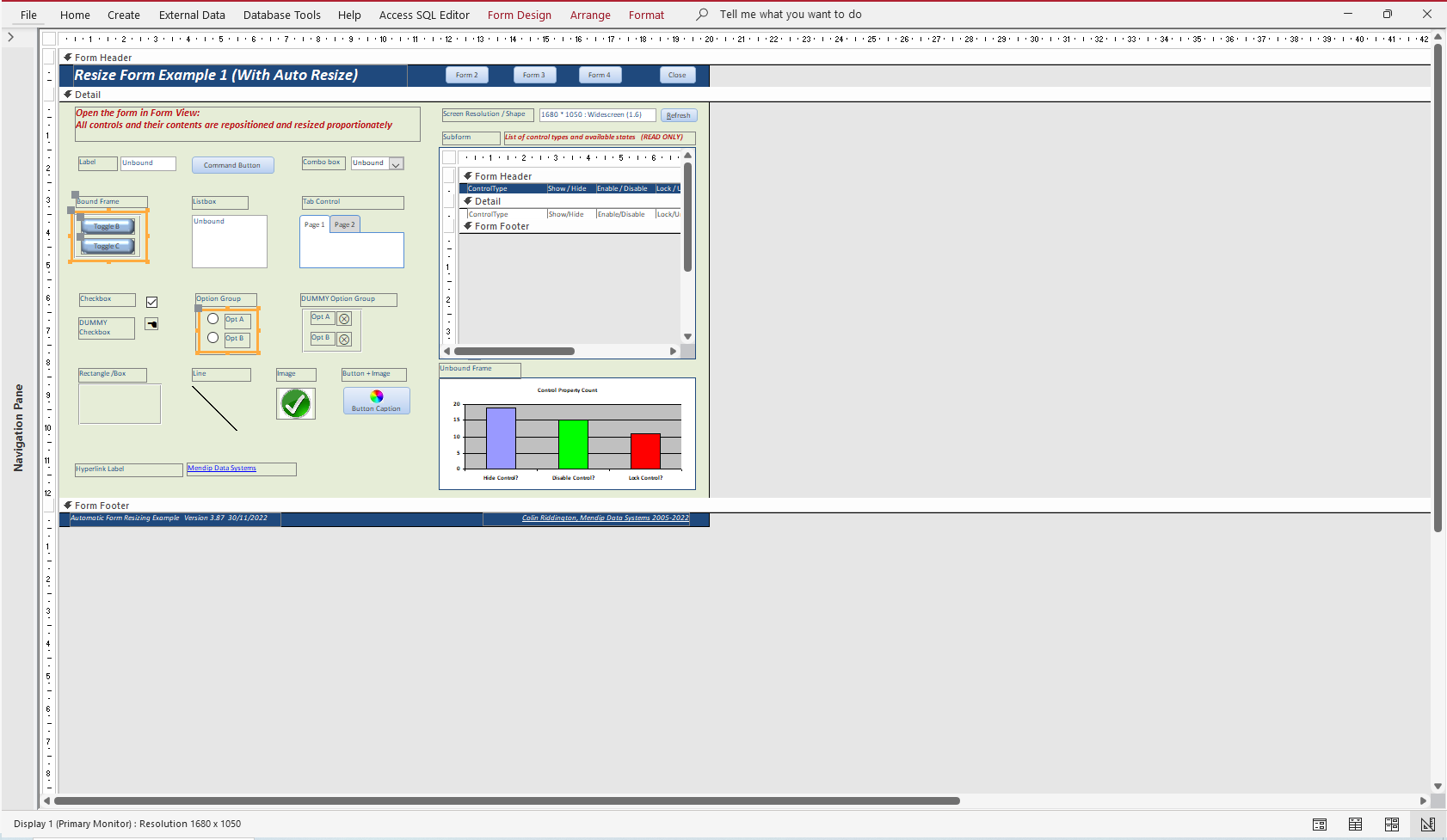This screenshot has width=1447, height=840.
Task: Click the Design View icon in status bar
Action: [1428, 825]
